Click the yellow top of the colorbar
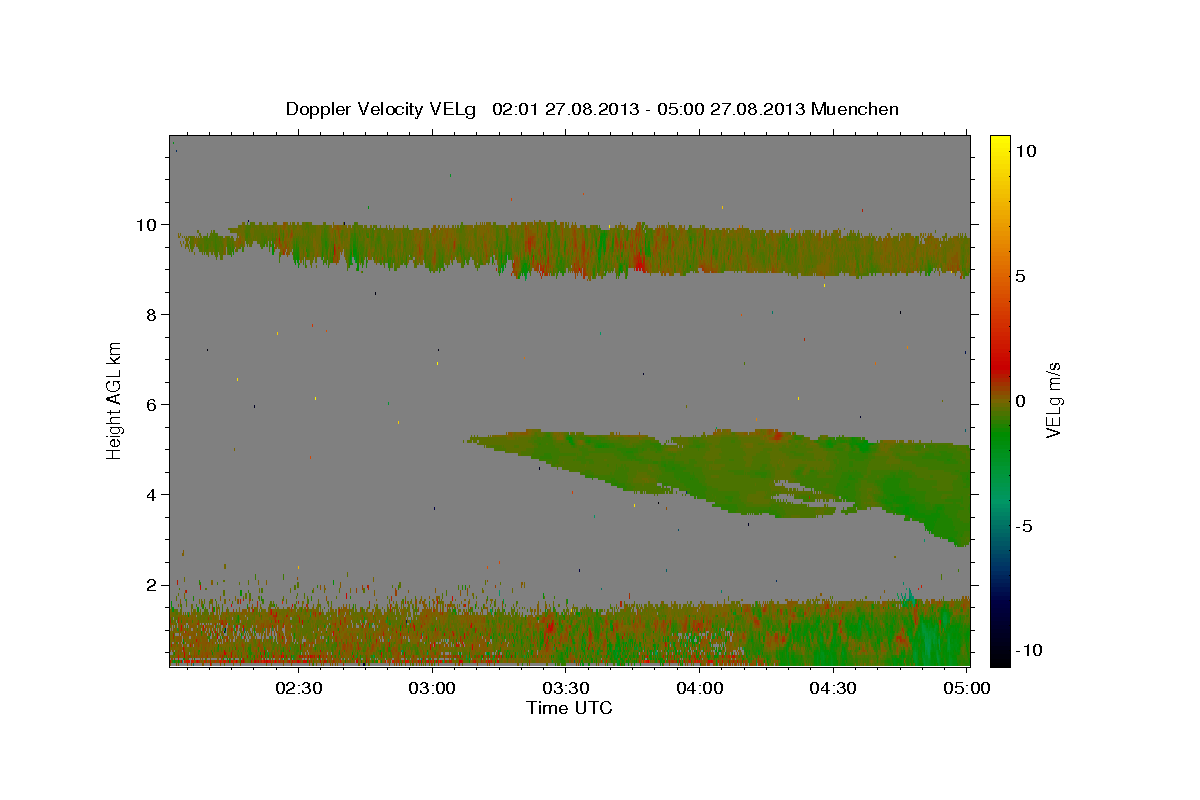Screen dimensions: 1200x800 (x=999, y=145)
